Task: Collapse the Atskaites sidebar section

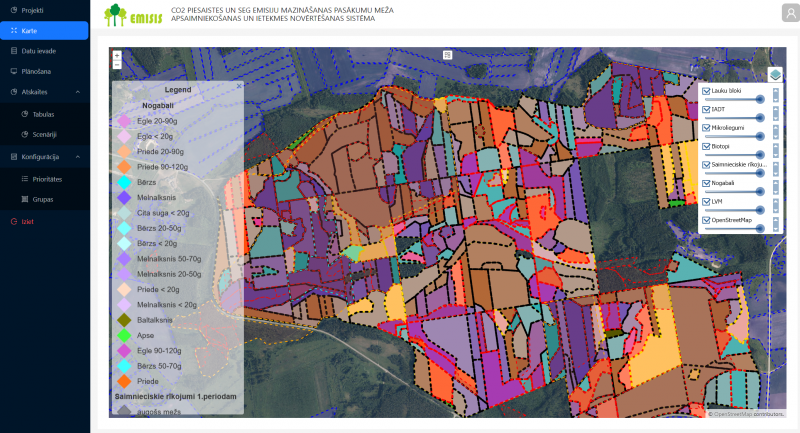Action: click(x=79, y=92)
